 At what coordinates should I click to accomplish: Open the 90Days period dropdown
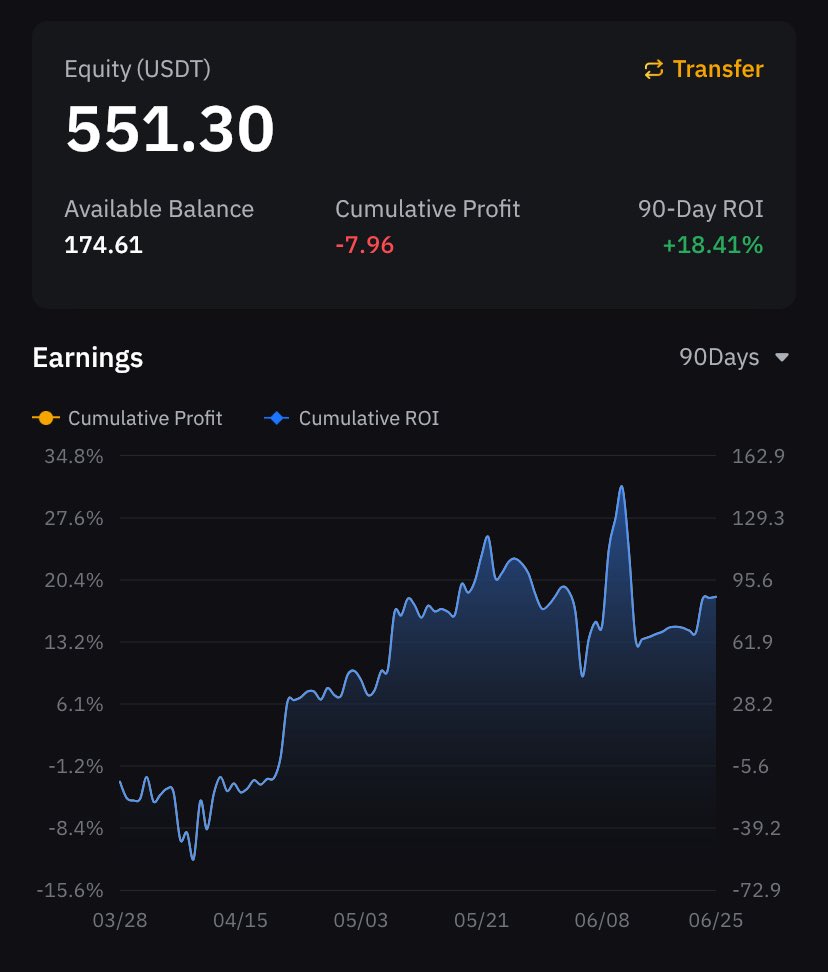[x=734, y=357]
